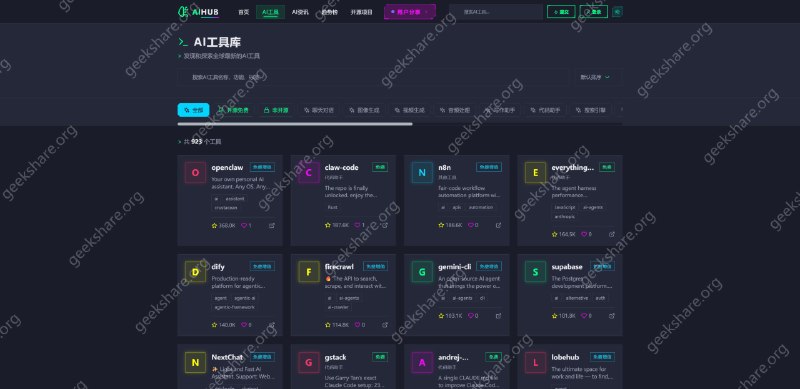Click the yellow E avatar of everything card

[x=535, y=173]
